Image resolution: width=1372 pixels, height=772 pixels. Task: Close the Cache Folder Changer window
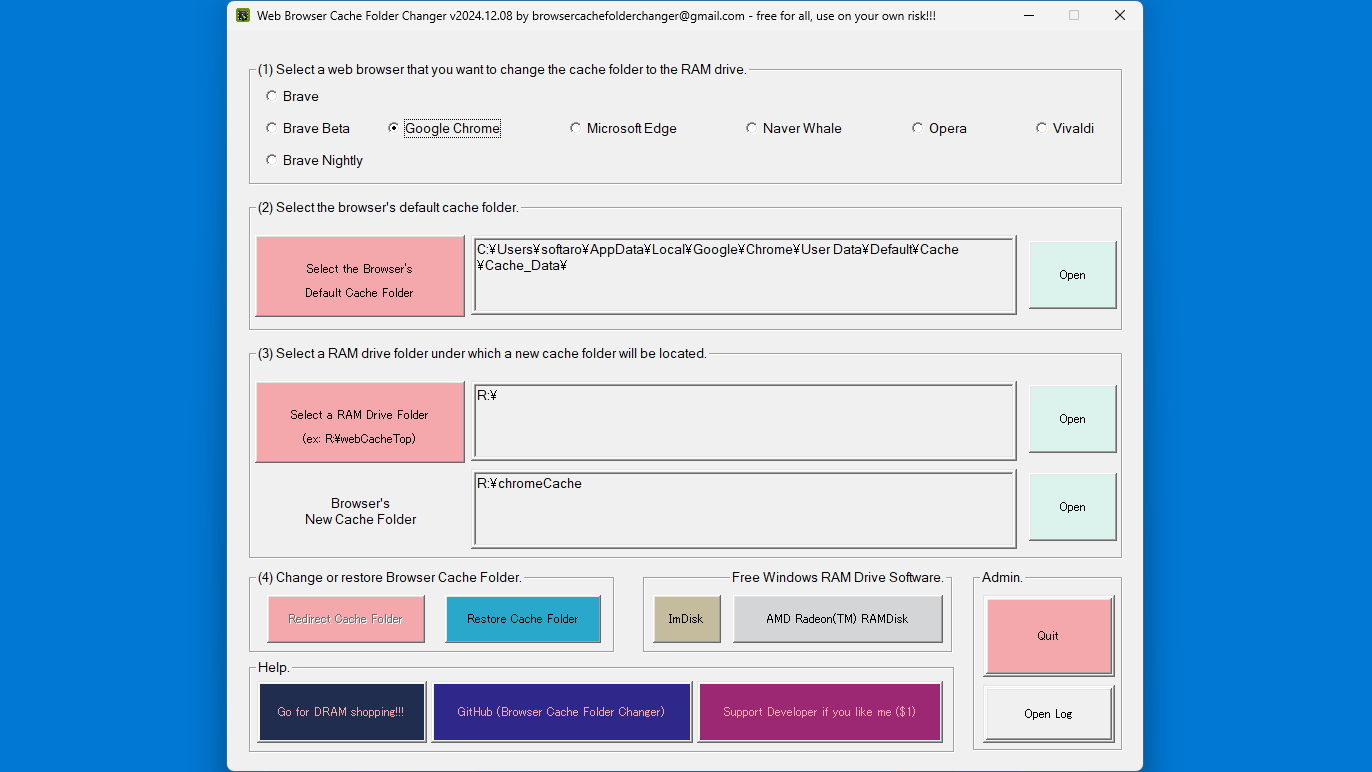pos(1120,15)
